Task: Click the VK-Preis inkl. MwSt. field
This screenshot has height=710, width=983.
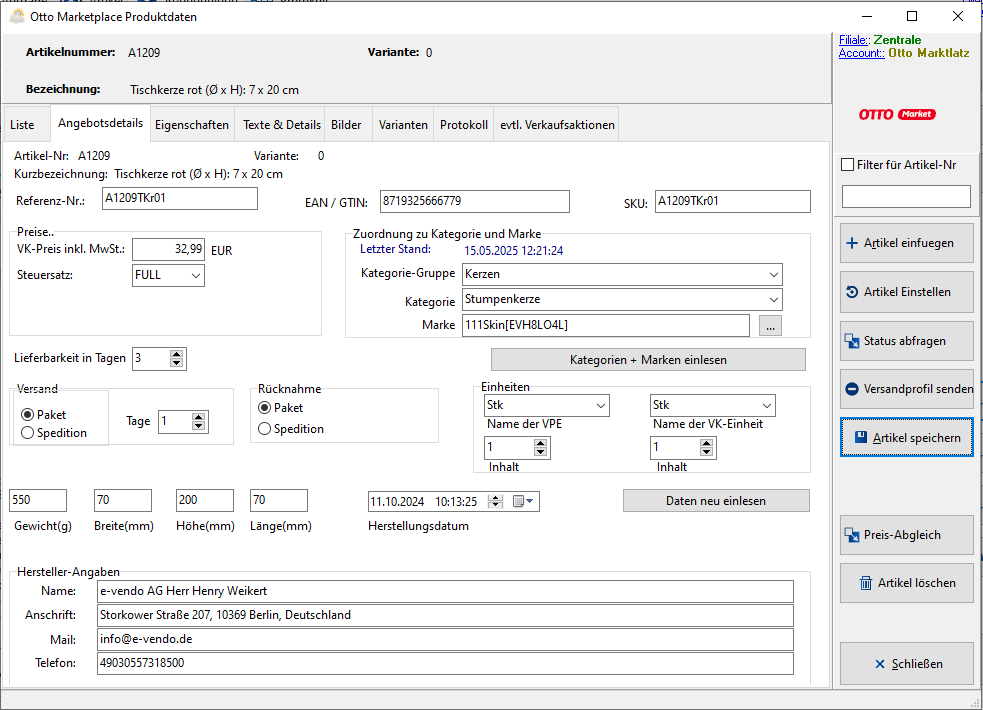Action: [x=169, y=249]
